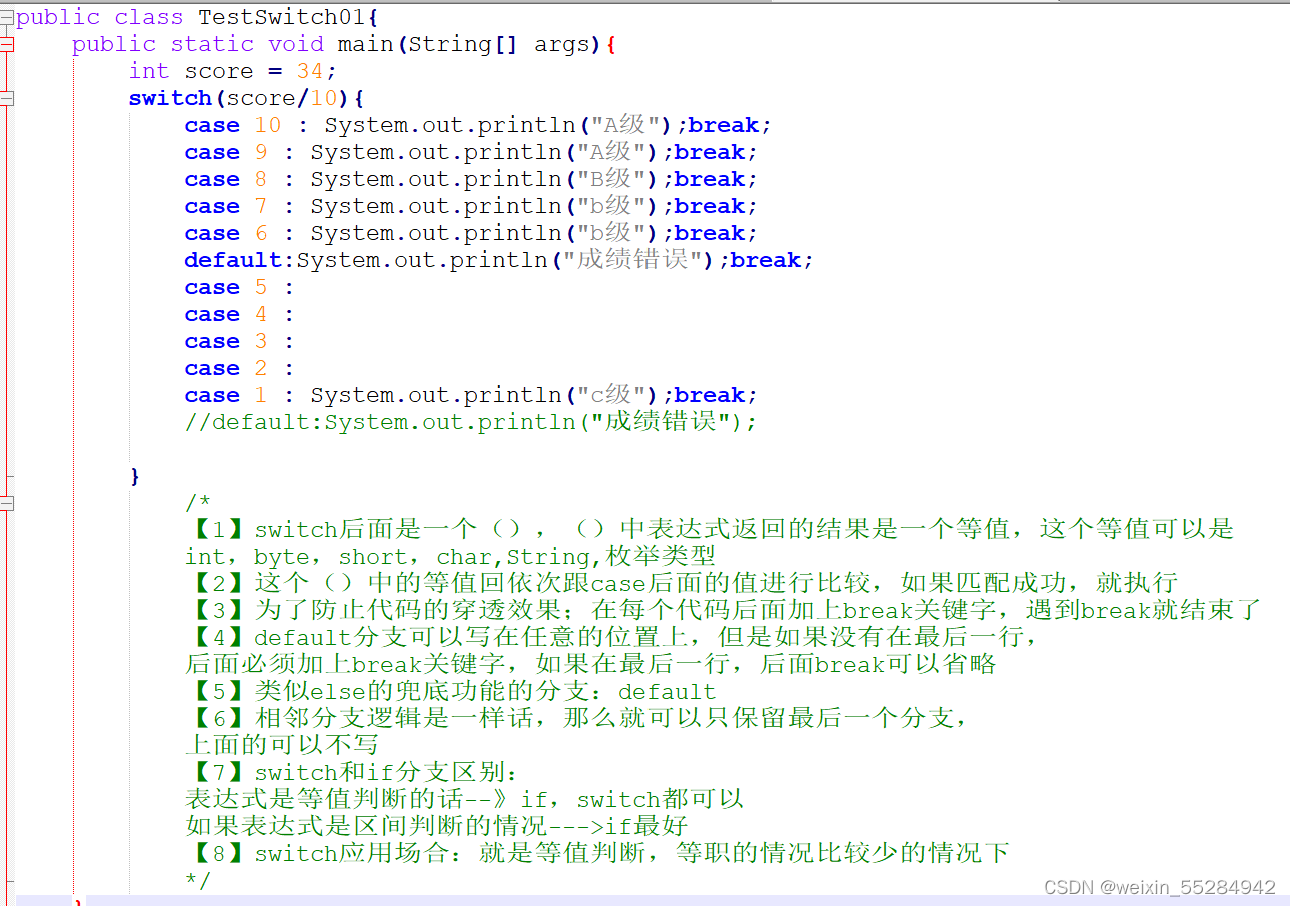Click the switch keyword
1290x906 pixels.
(x=170, y=98)
